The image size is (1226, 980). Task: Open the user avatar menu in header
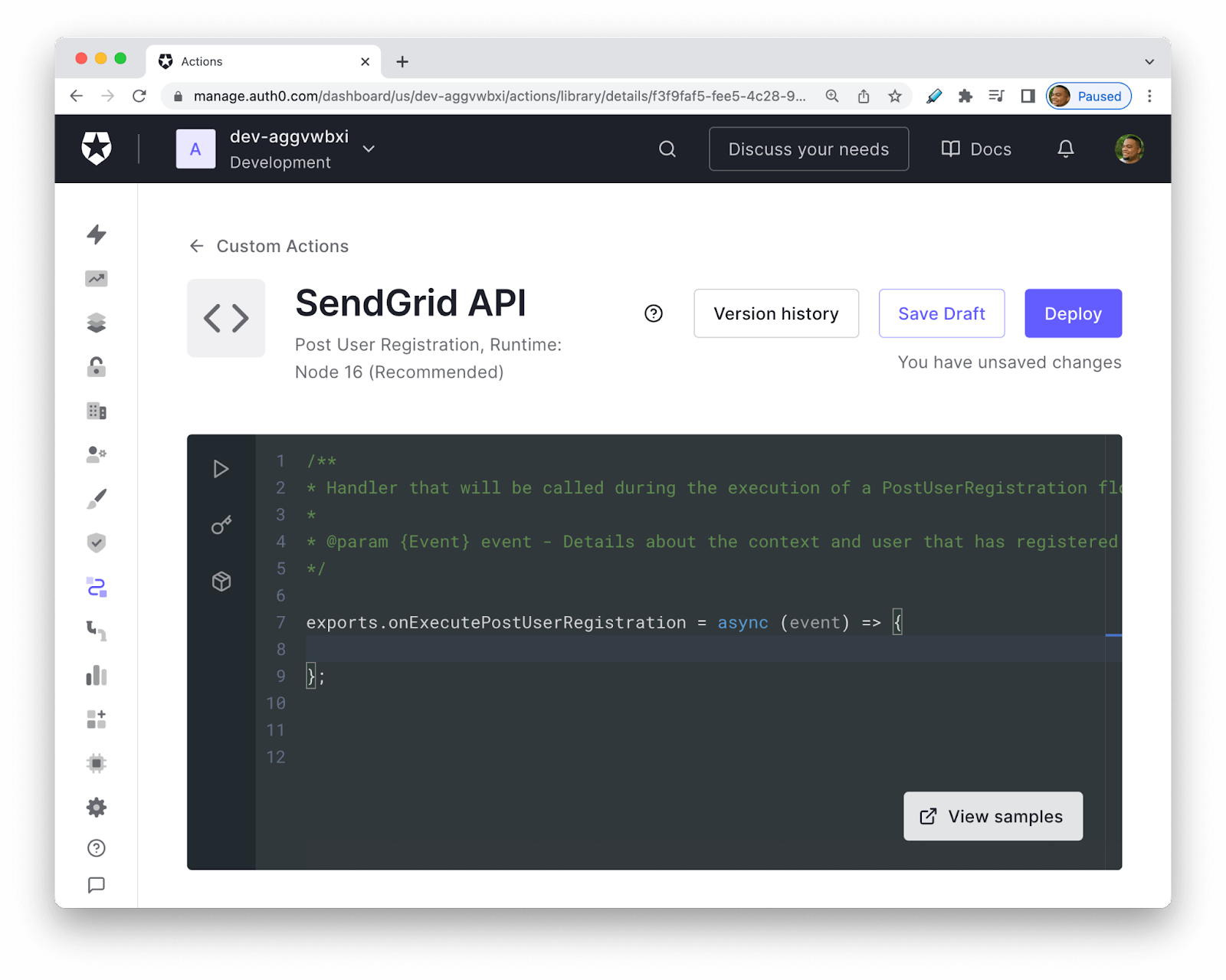pos(1129,149)
